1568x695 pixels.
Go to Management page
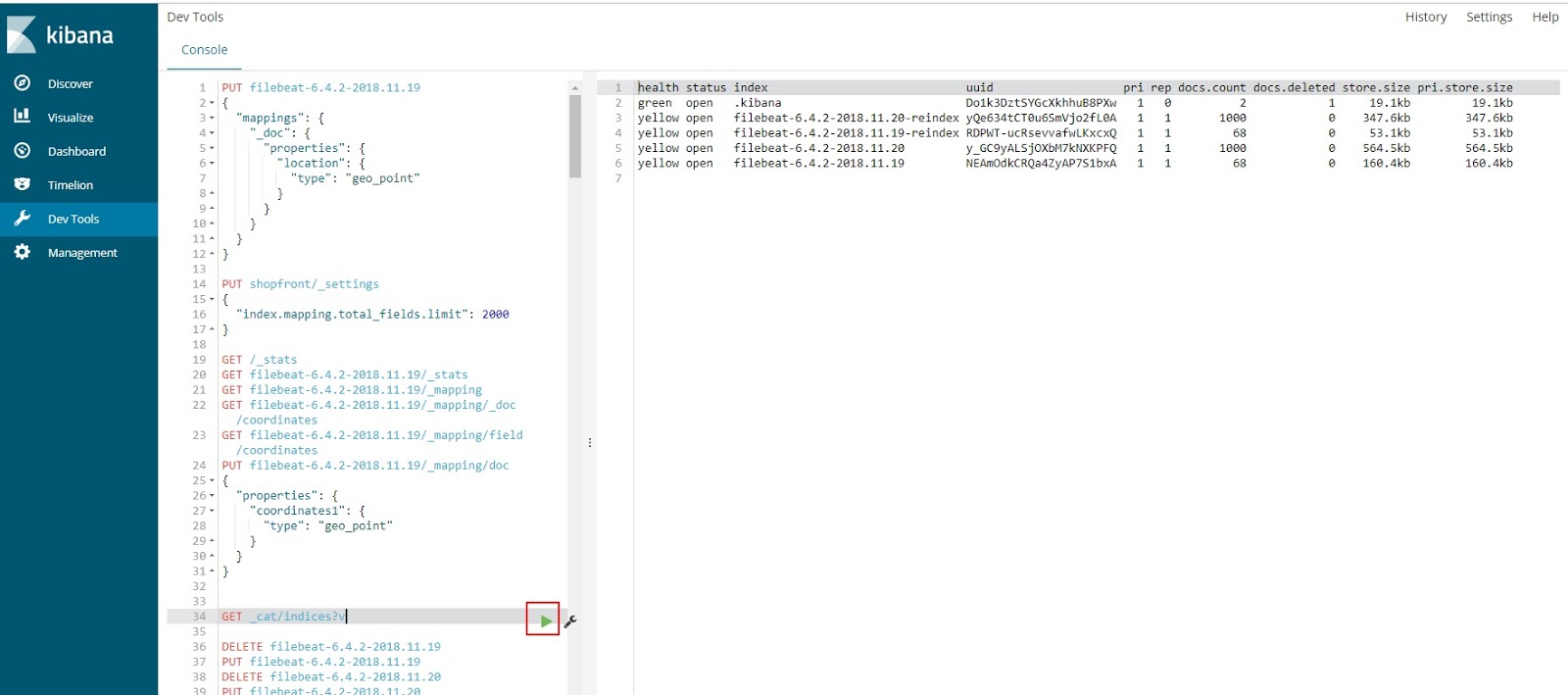click(x=82, y=253)
